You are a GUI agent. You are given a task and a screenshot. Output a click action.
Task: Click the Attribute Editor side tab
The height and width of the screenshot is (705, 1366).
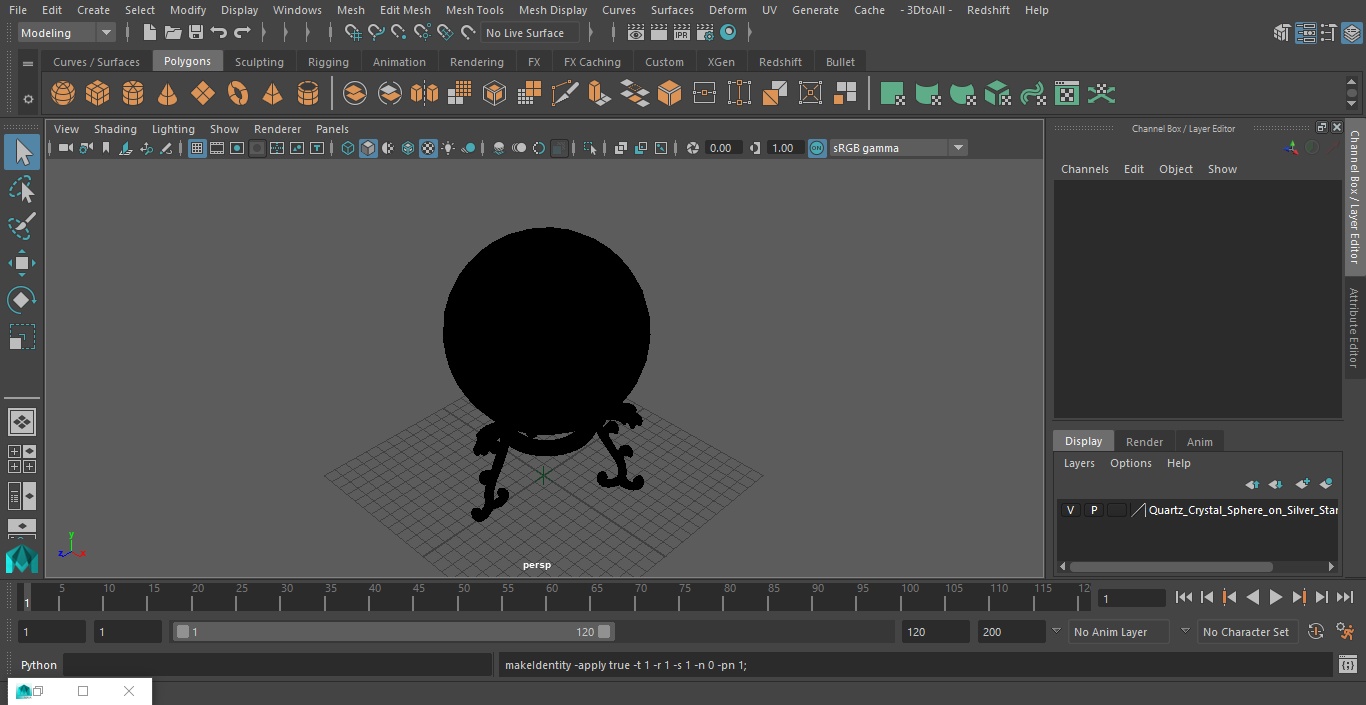point(1354,328)
